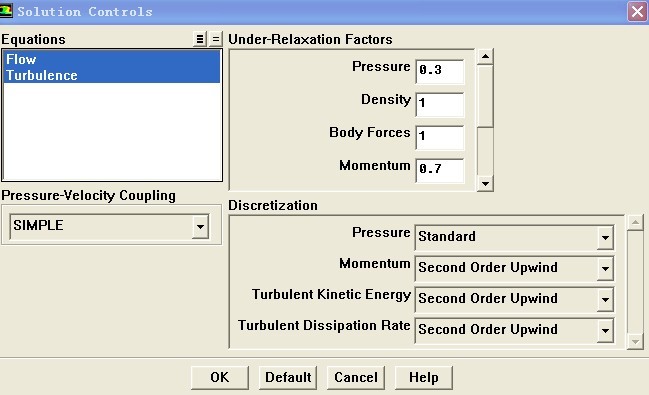
Task: Click the under-relaxation scroll down arrow
Action: tap(485, 183)
